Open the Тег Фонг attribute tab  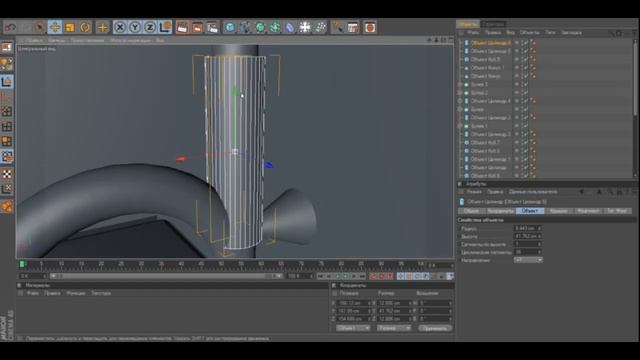pyautogui.click(x=617, y=211)
